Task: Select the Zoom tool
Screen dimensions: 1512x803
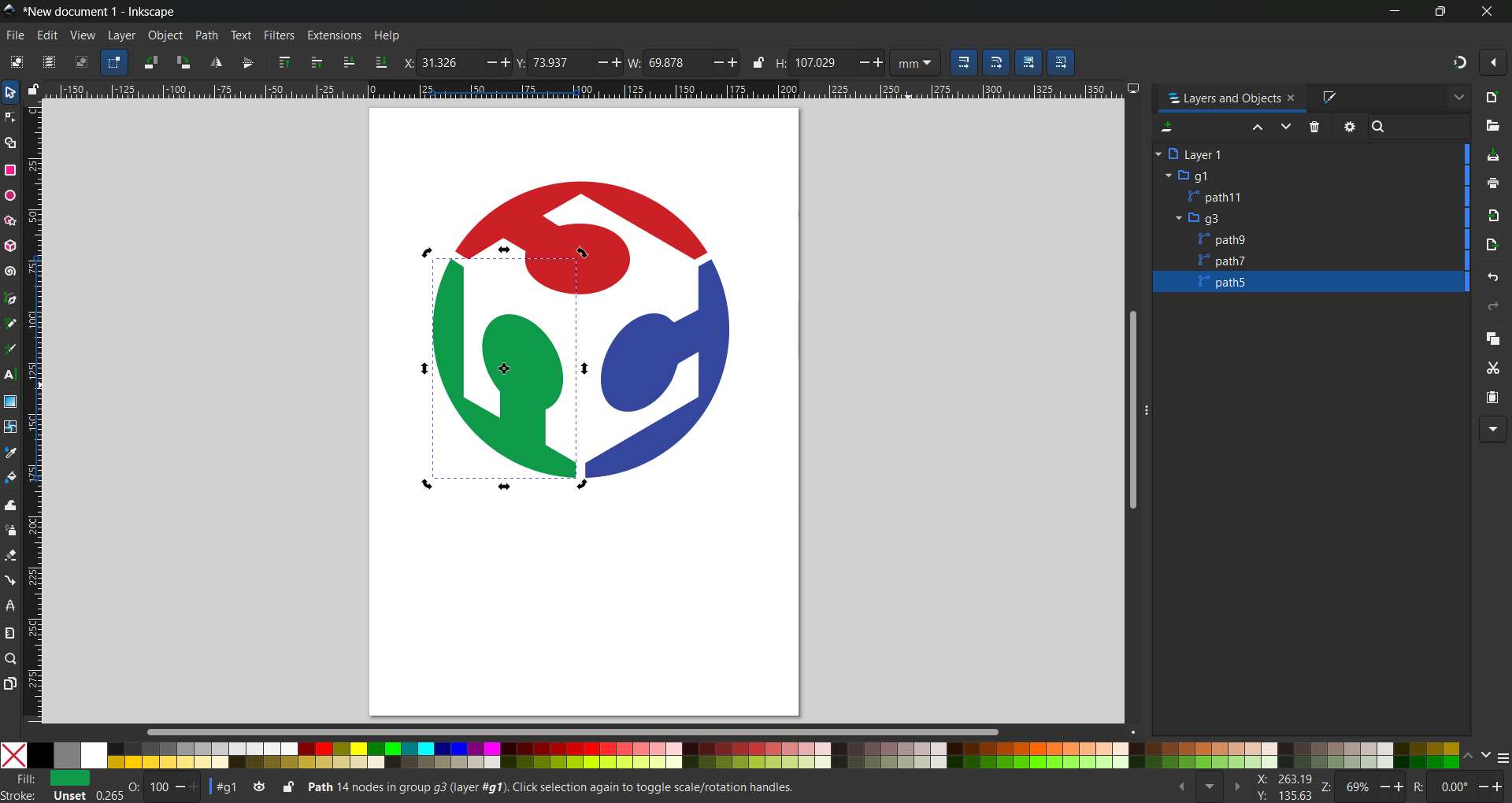Action: [10, 660]
